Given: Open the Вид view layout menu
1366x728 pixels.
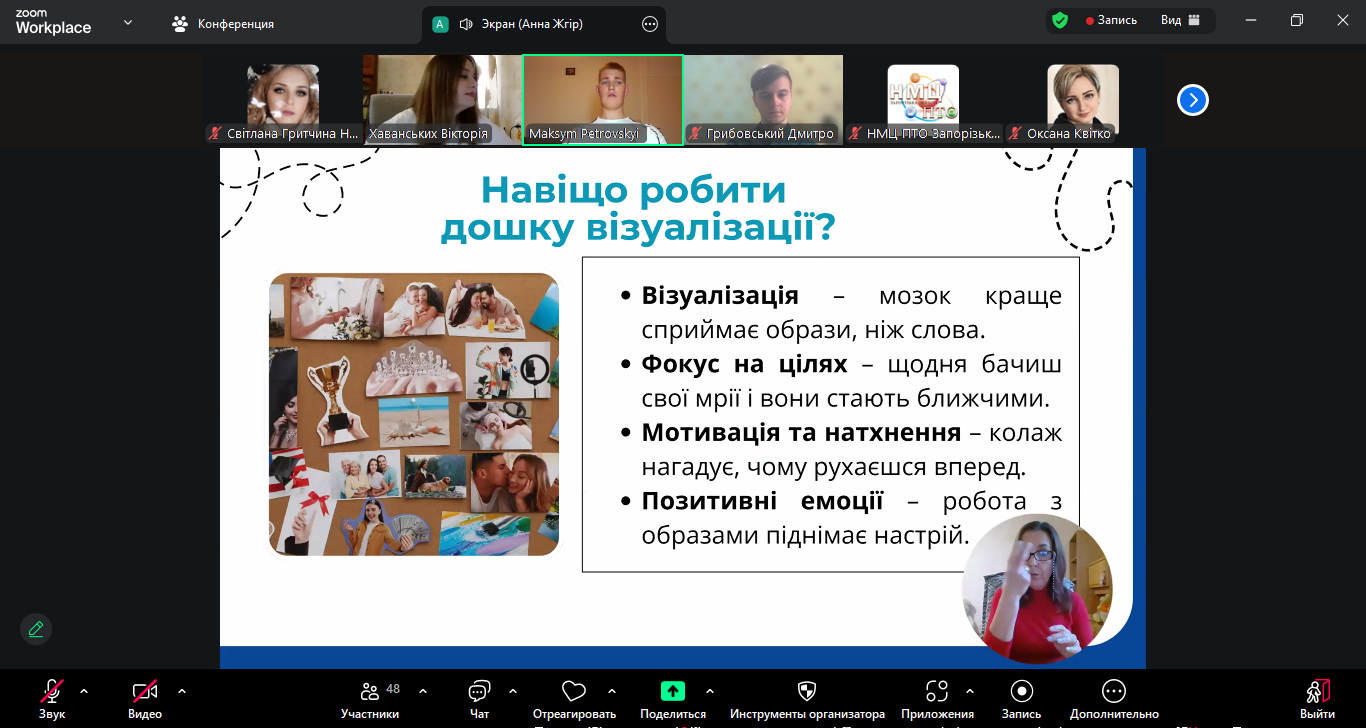Looking at the screenshot, I should (1179, 21).
